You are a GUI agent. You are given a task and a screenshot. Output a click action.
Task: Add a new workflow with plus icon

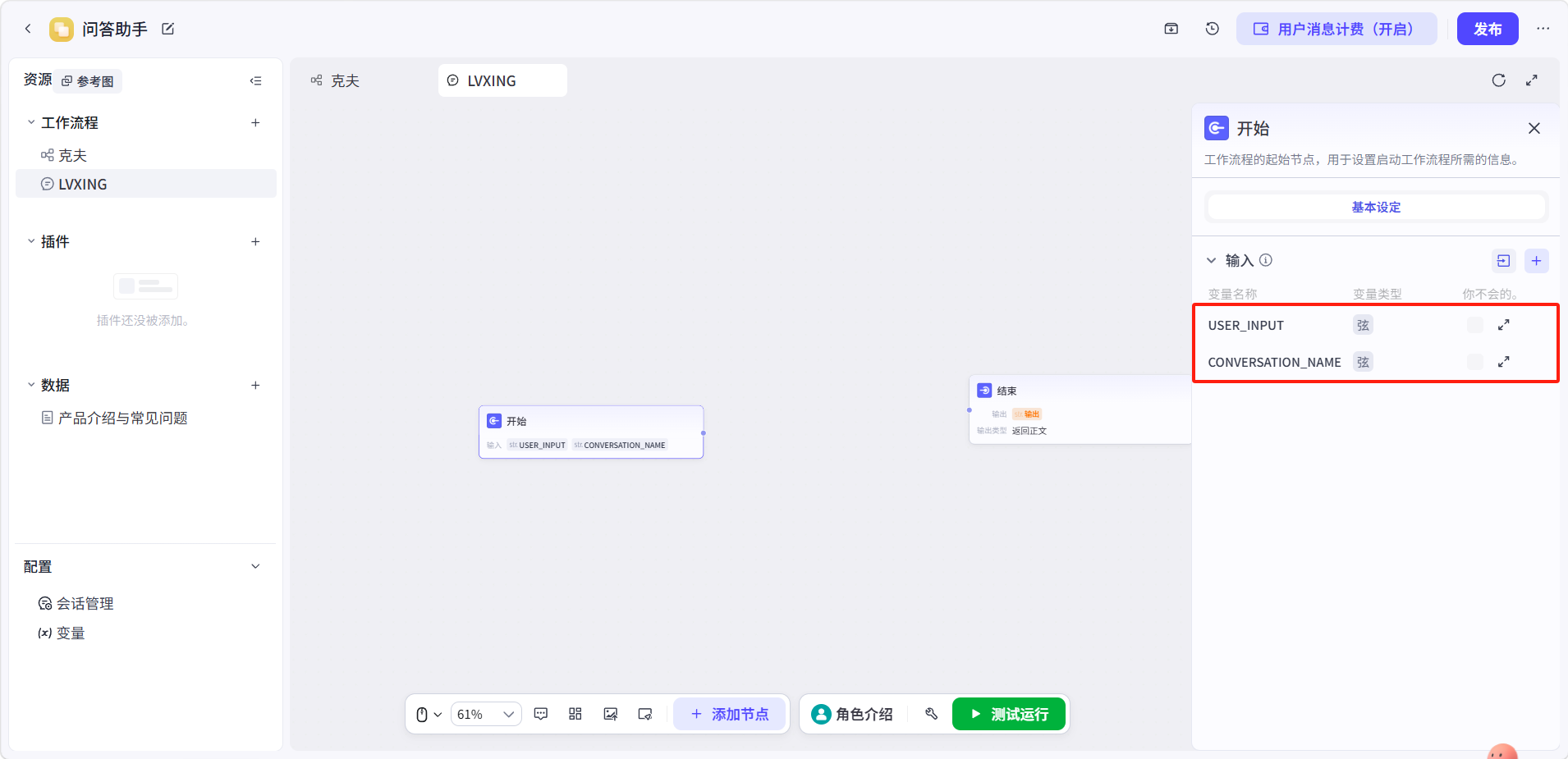point(255,122)
